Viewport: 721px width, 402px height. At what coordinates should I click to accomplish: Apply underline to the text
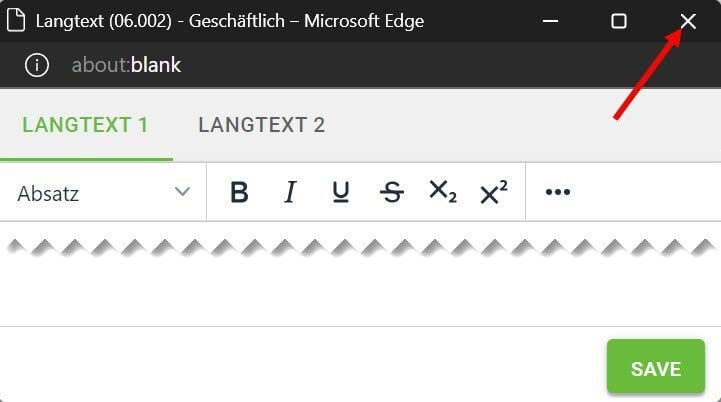pos(341,192)
